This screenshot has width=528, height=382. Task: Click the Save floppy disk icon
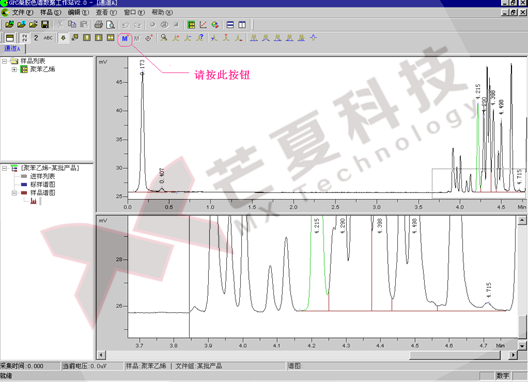tap(45, 25)
